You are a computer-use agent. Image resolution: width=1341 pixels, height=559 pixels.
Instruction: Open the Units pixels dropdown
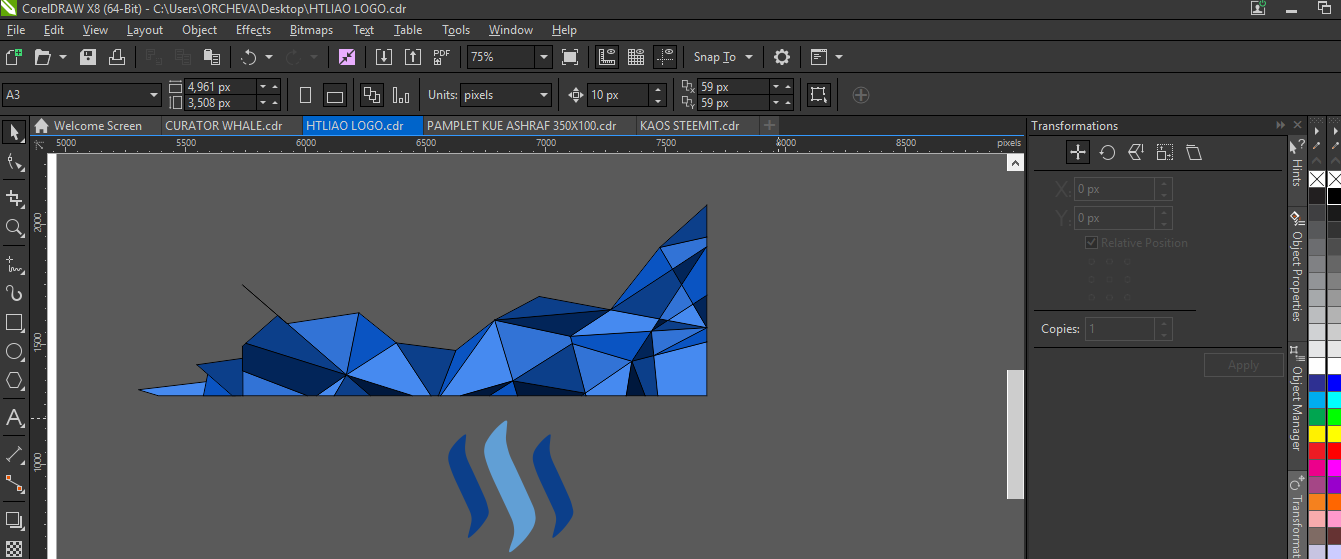click(544, 95)
